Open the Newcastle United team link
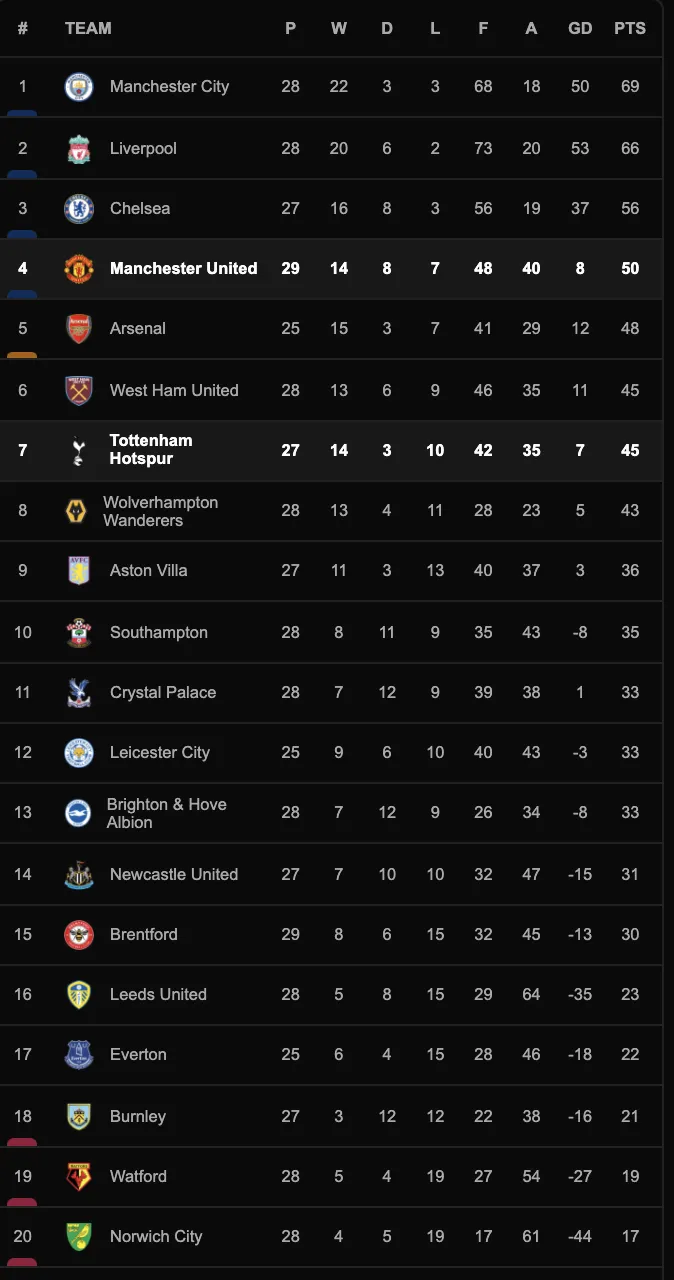 (174, 874)
